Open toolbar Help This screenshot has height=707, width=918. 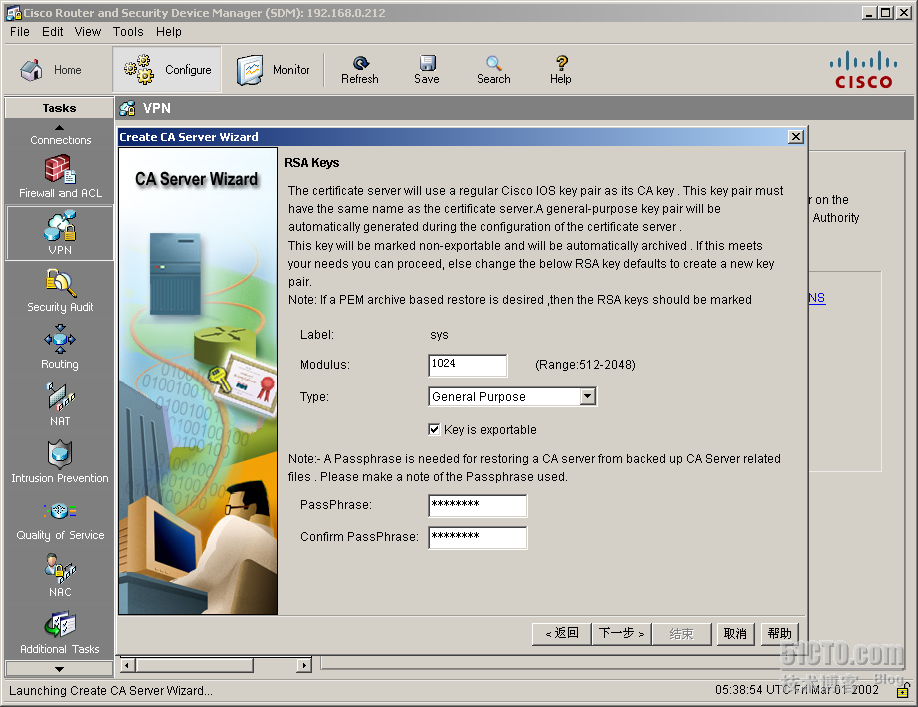(x=561, y=70)
